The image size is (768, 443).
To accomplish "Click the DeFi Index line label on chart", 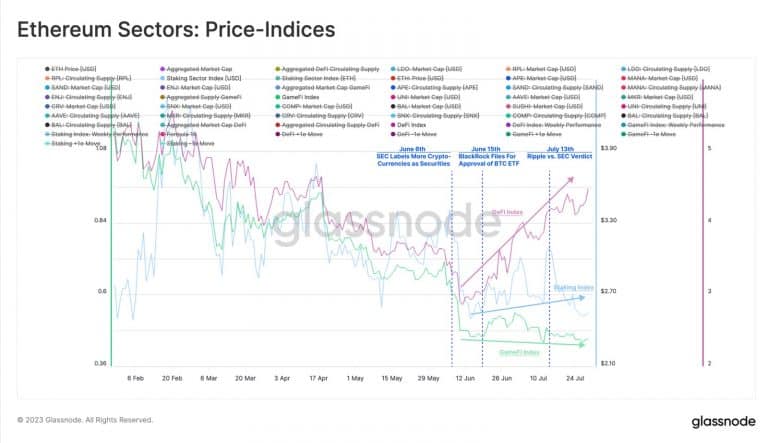I will pyautogui.click(x=506, y=211).
